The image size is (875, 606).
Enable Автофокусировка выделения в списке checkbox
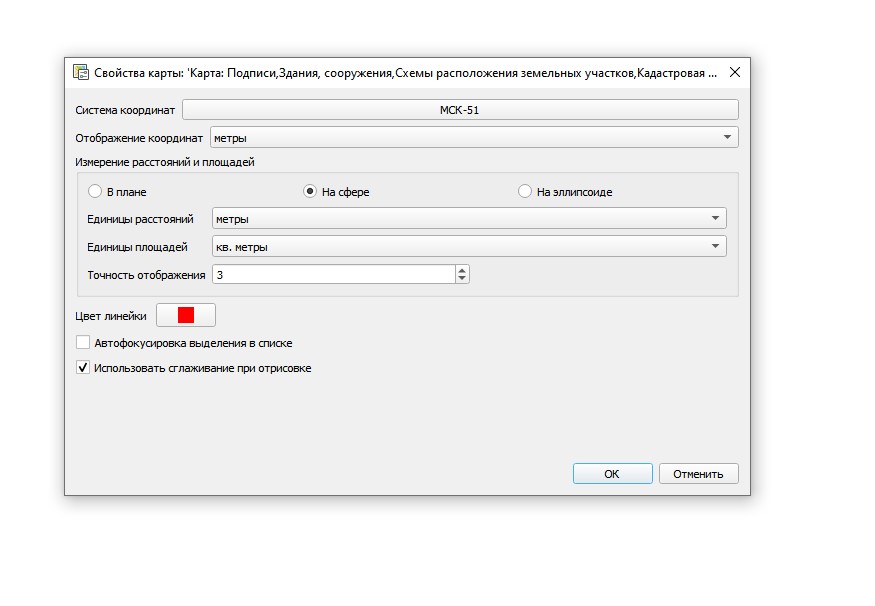pyautogui.click(x=84, y=343)
